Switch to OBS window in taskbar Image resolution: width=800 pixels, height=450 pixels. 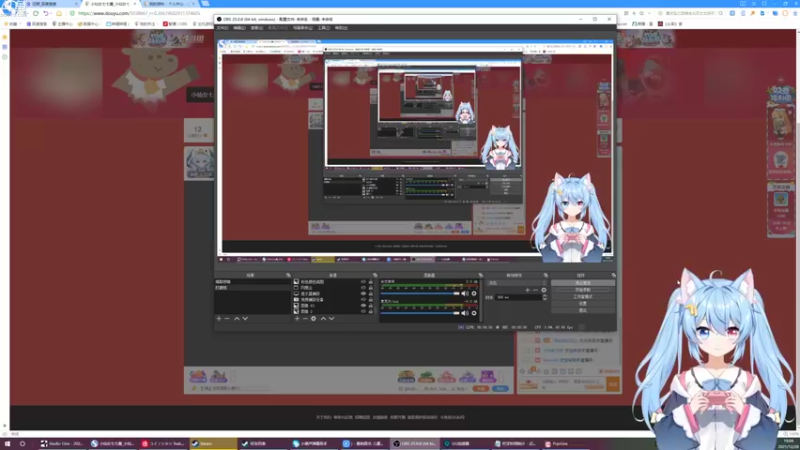pyautogui.click(x=414, y=444)
